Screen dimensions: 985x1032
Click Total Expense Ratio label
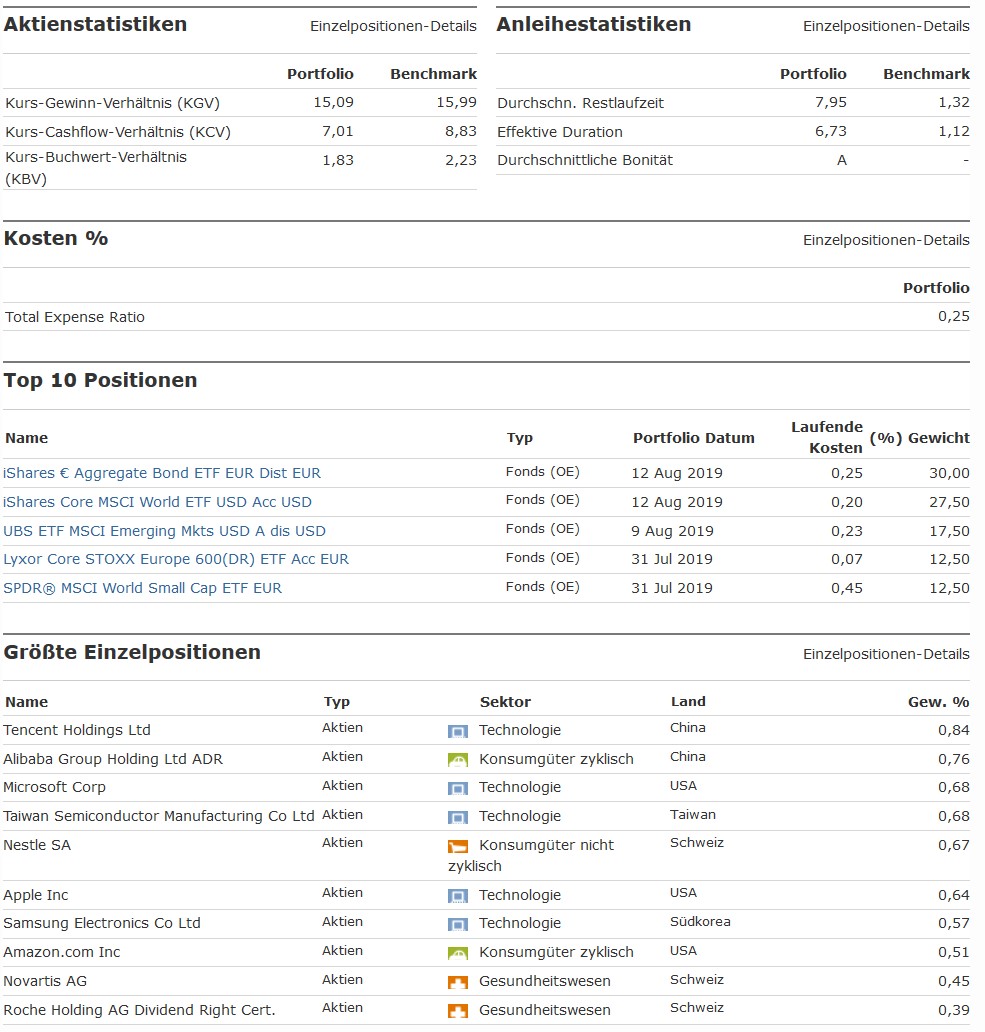75,317
